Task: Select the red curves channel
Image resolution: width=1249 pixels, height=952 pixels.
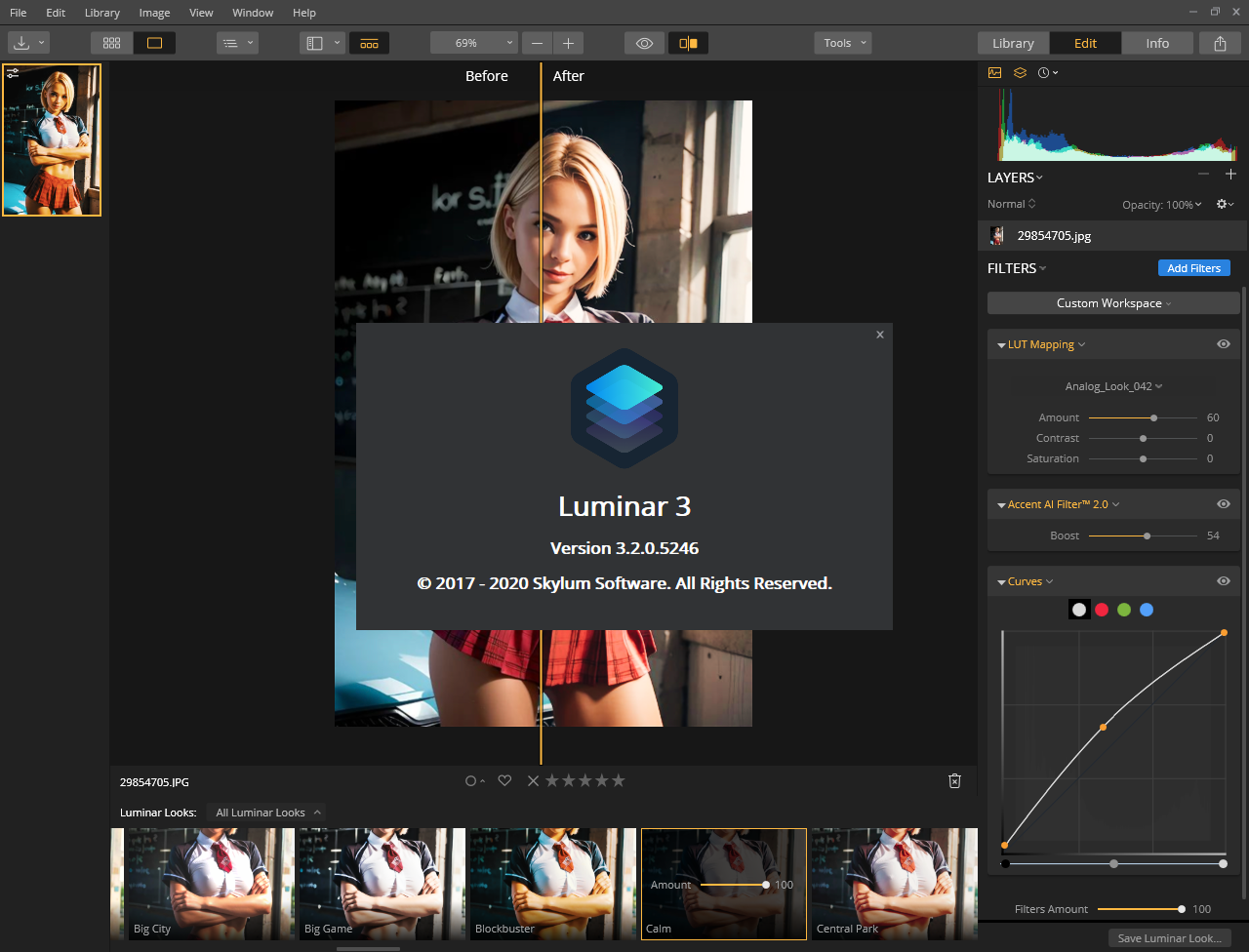Action: point(1102,610)
